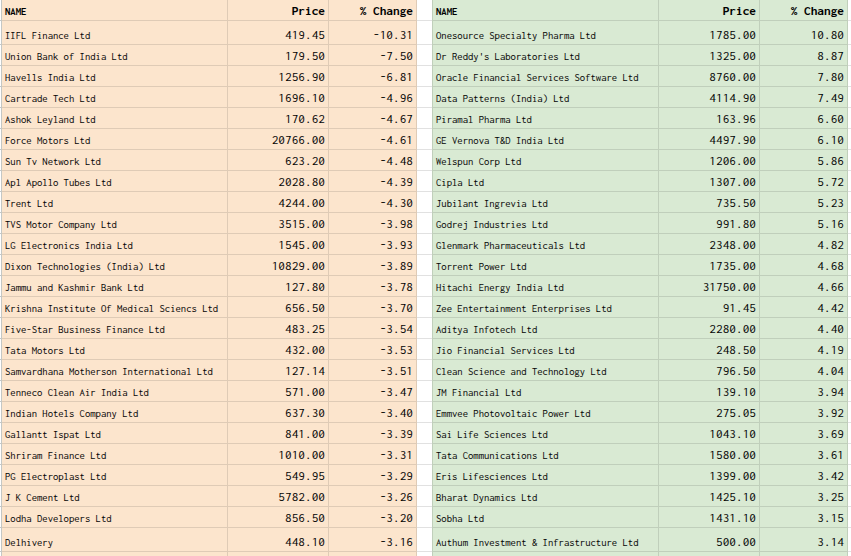This screenshot has width=851, height=556.
Task: Click Sun Tv Network Ltd
Action: click(53, 162)
